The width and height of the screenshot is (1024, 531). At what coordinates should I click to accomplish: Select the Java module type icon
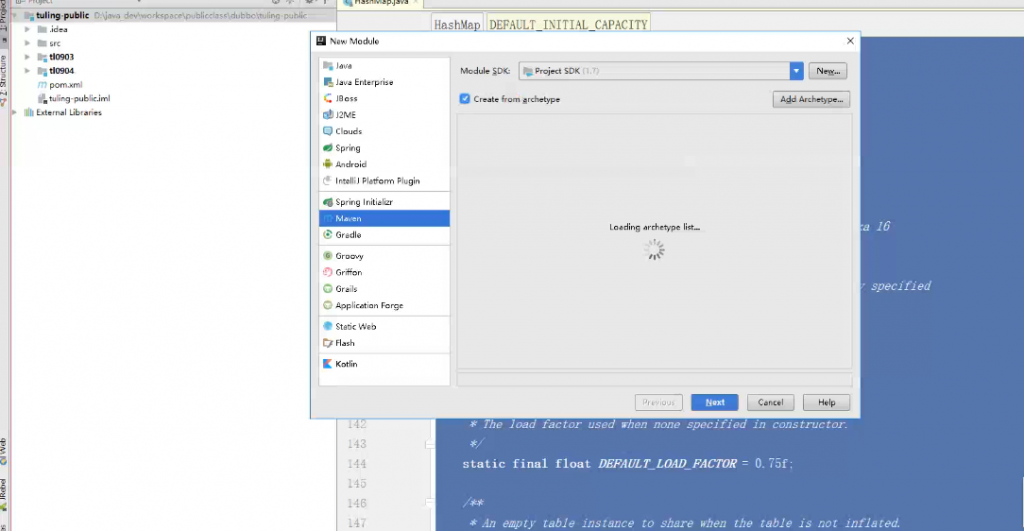click(328, 66)
